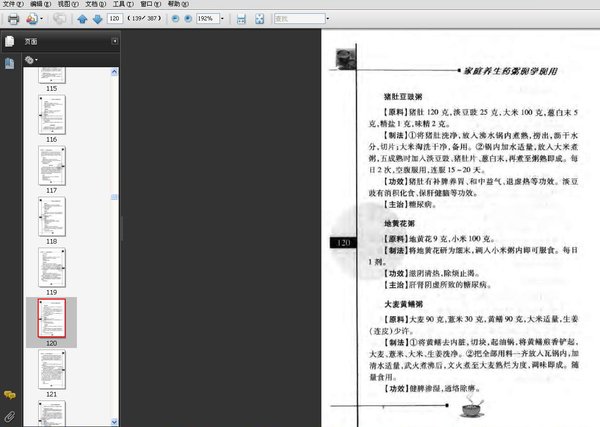
Task: Go to previous page with up arrow
Action: click(x=82, y=19)
